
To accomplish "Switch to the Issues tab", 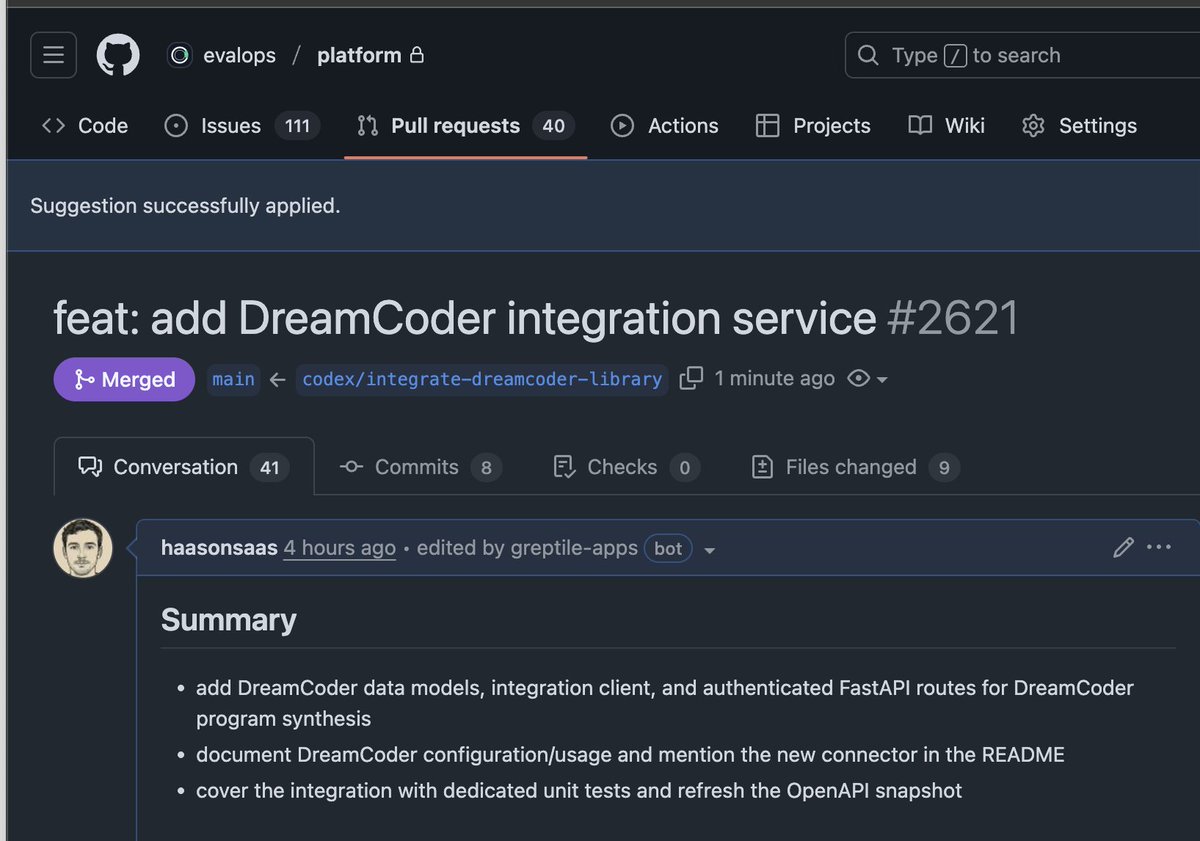I will click(242, 126).
